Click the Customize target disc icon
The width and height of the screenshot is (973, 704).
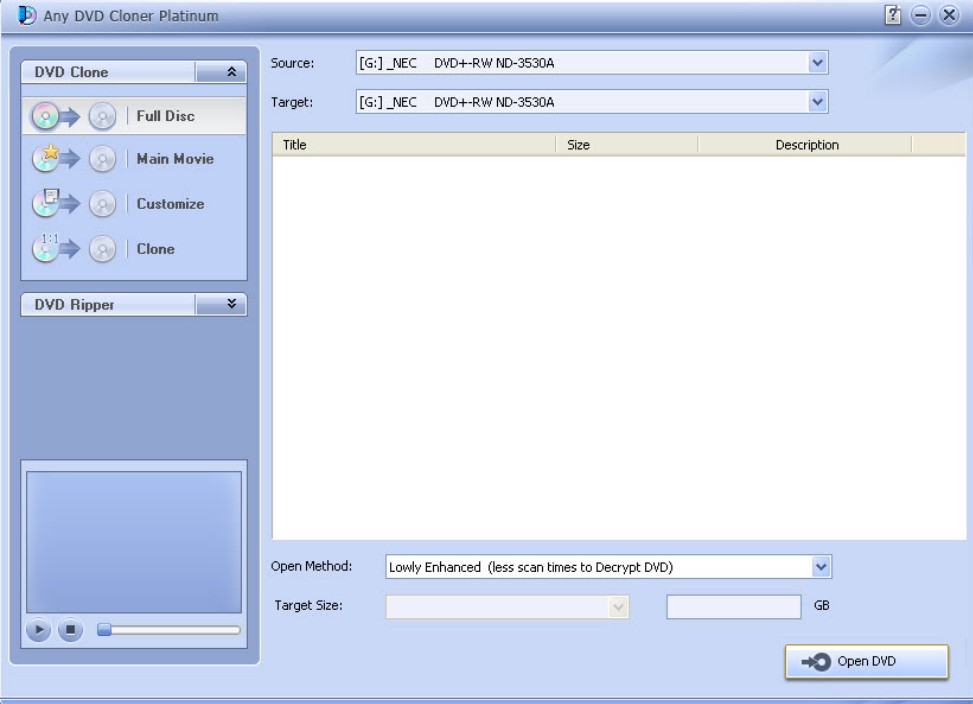click(102, 204)
